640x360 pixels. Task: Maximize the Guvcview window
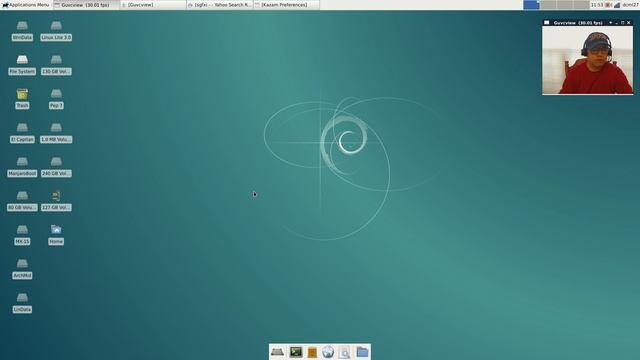click(622, 23)
